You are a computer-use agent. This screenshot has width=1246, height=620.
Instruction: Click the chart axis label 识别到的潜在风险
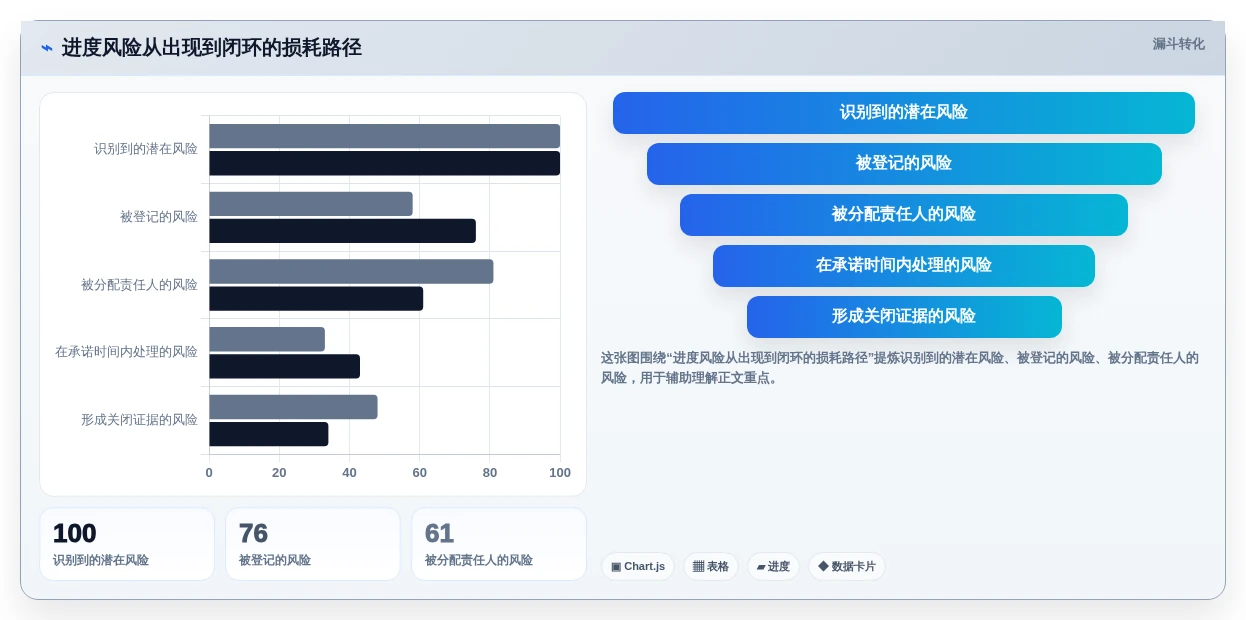(146, 149)
